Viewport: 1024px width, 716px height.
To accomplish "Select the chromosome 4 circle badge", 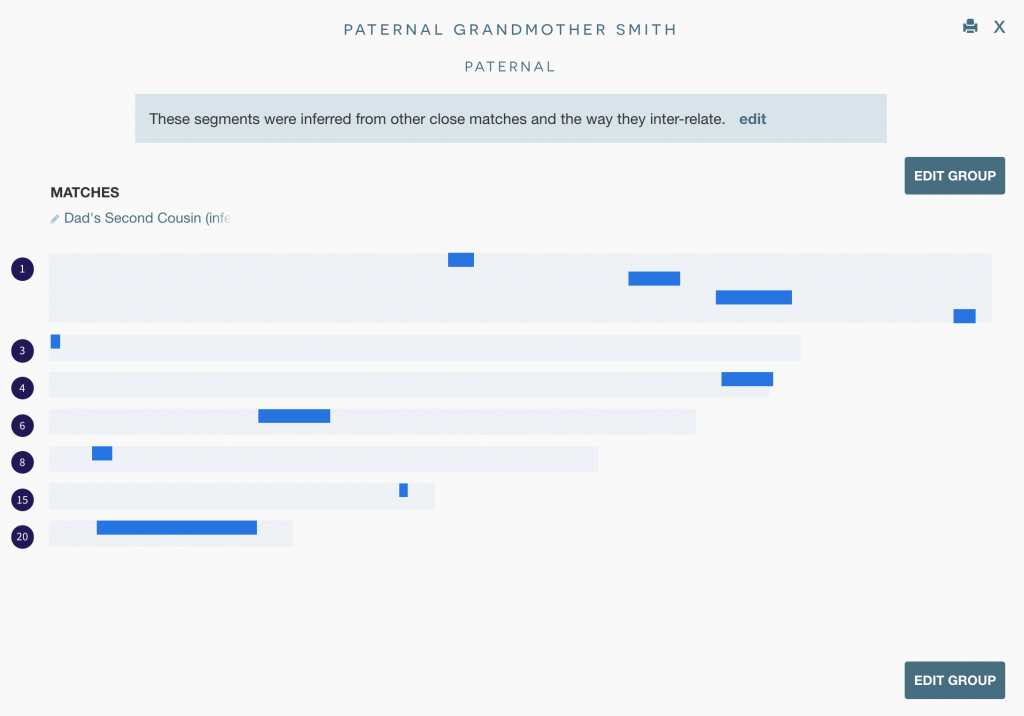I will coord(22,388).
